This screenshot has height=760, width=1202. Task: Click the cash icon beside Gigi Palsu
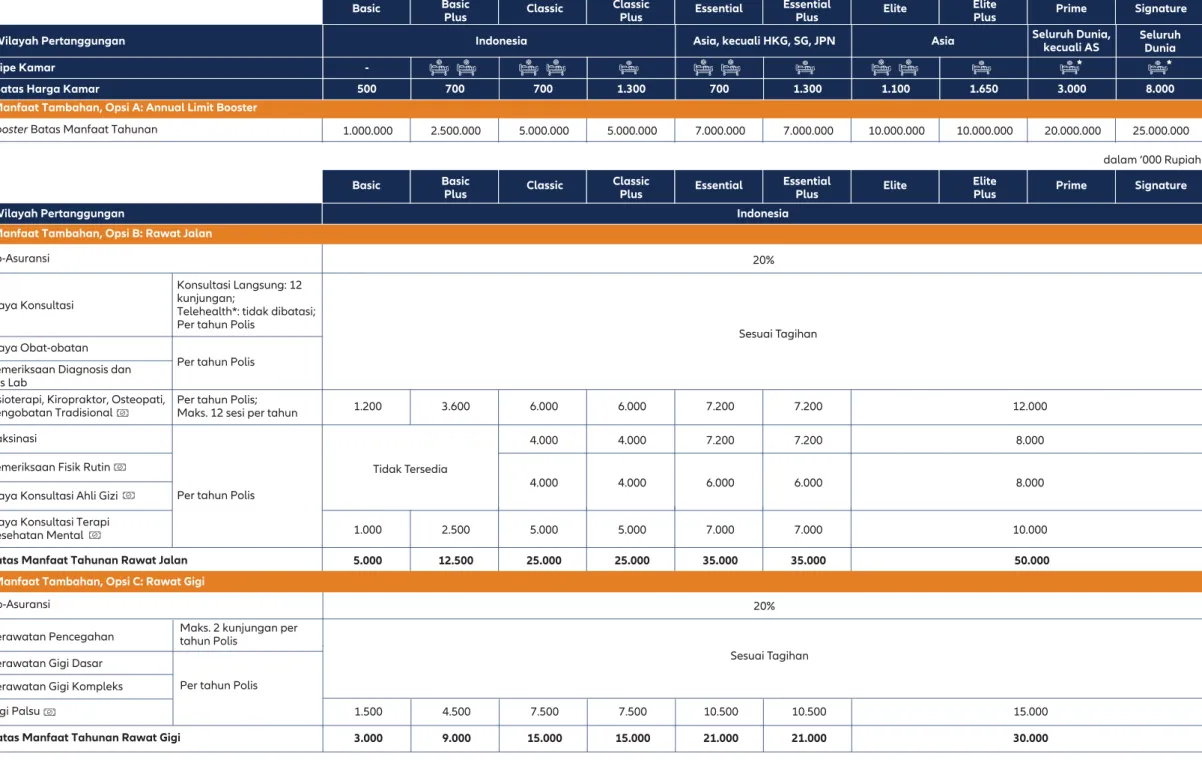pyautogui.click(x=49, y=712)
